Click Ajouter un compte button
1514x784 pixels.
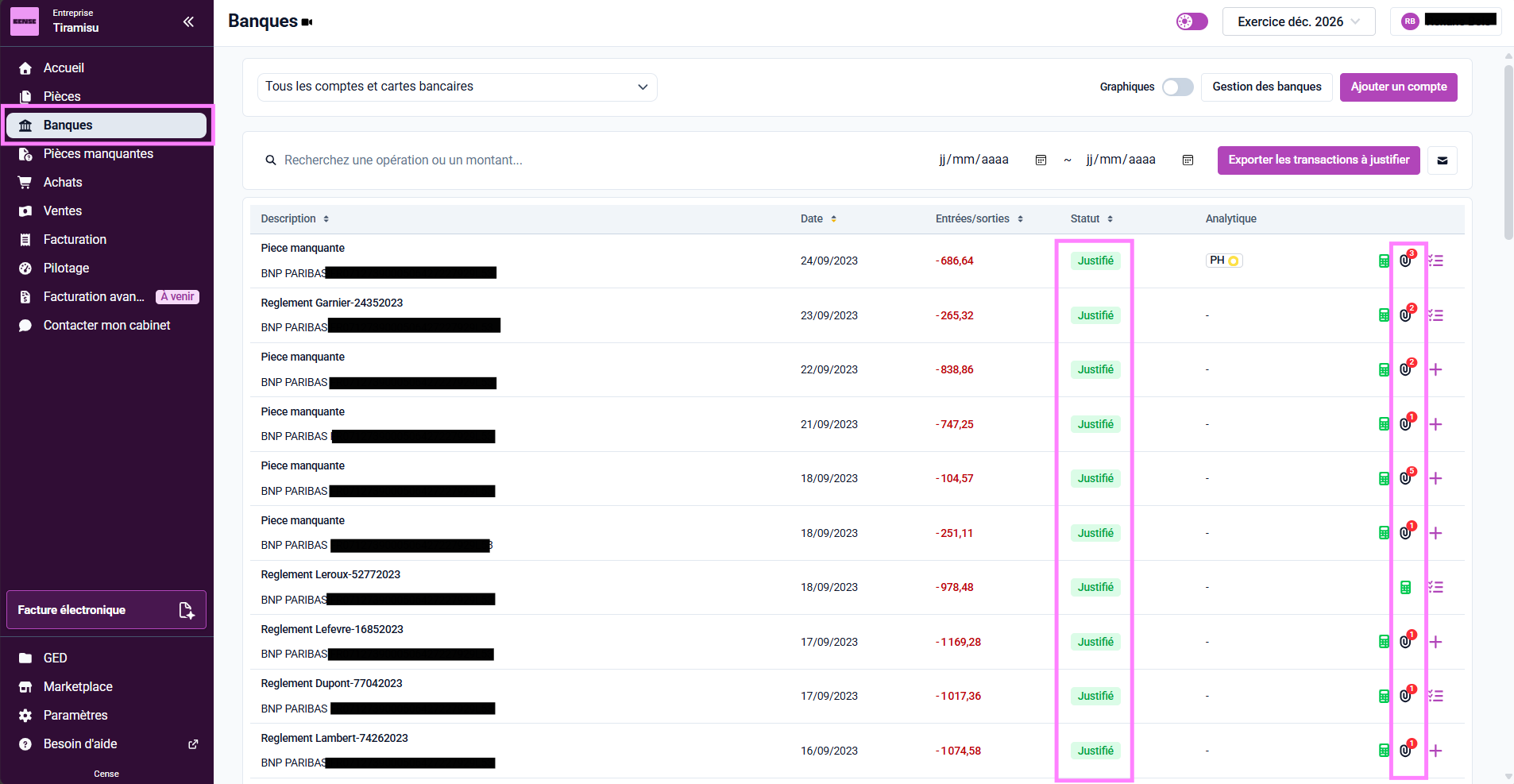pyautogui.click(x=1398, y=87)
